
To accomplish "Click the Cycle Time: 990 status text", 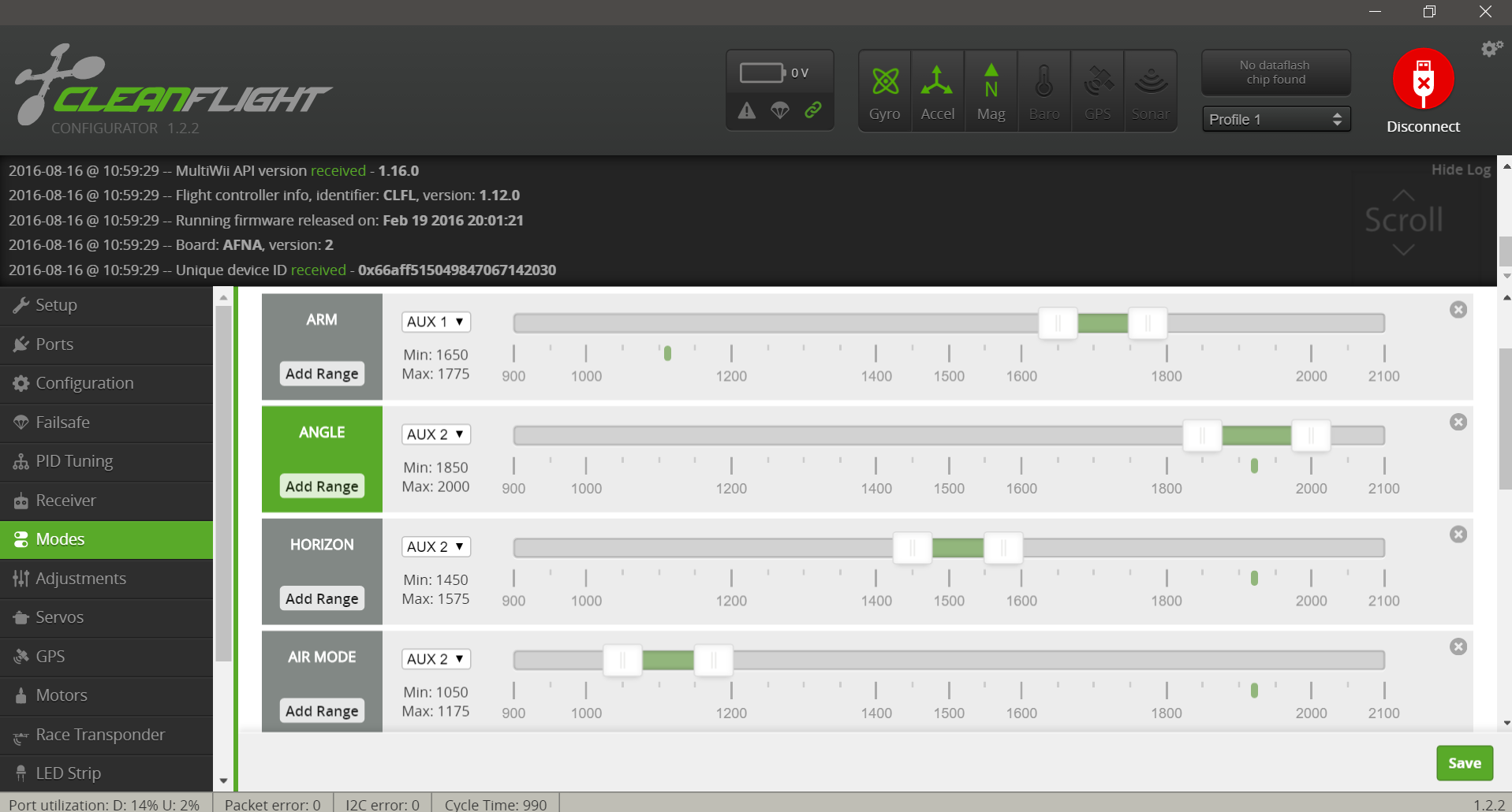I will pyautogui.click(x=495, y=804).
